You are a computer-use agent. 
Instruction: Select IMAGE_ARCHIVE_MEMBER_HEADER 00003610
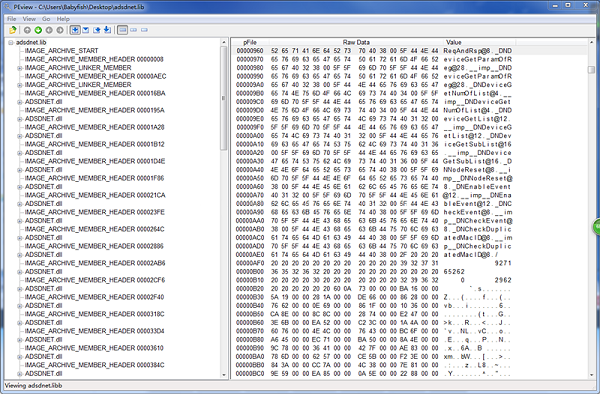point(94,348)
